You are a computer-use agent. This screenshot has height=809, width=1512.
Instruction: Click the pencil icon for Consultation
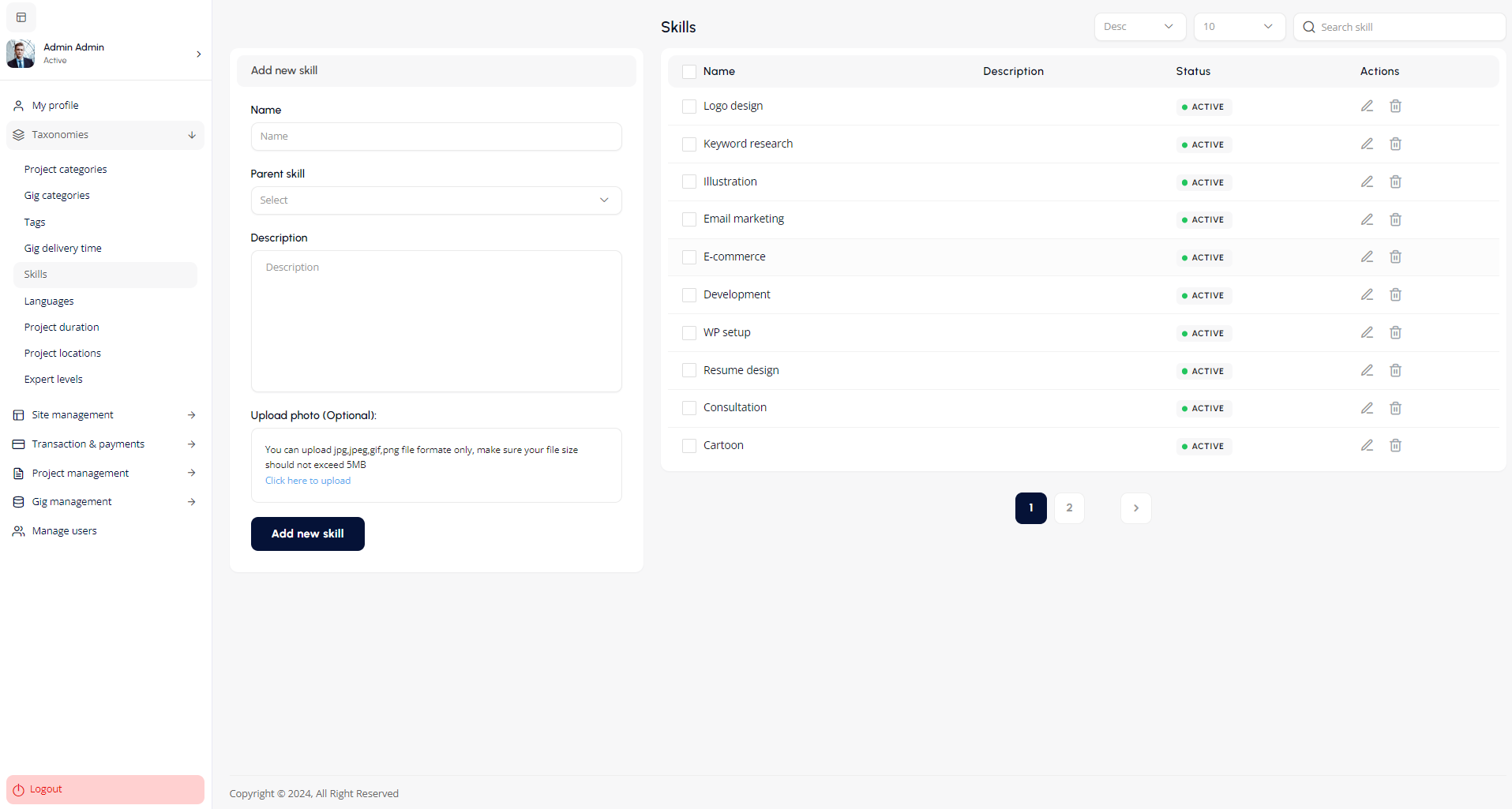point(1367,408)
